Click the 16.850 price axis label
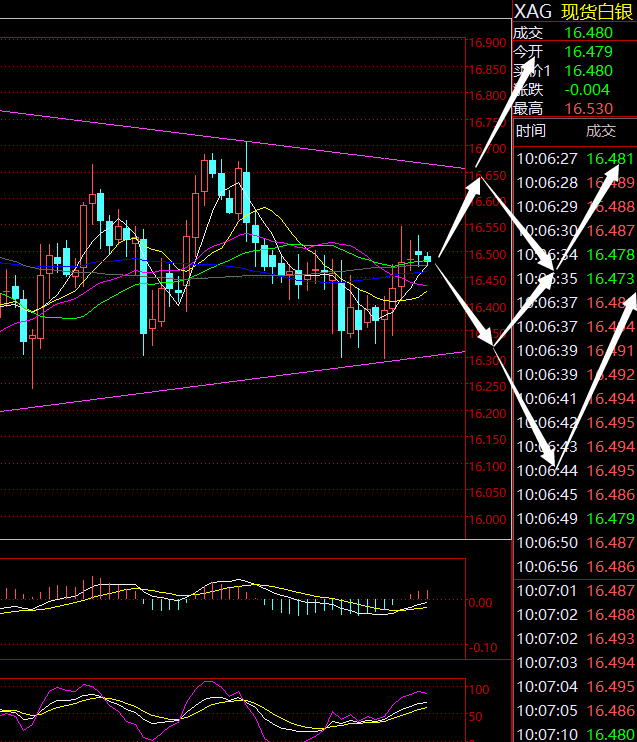This screenshot has height=742, width=637. click(x=487, y=70)
